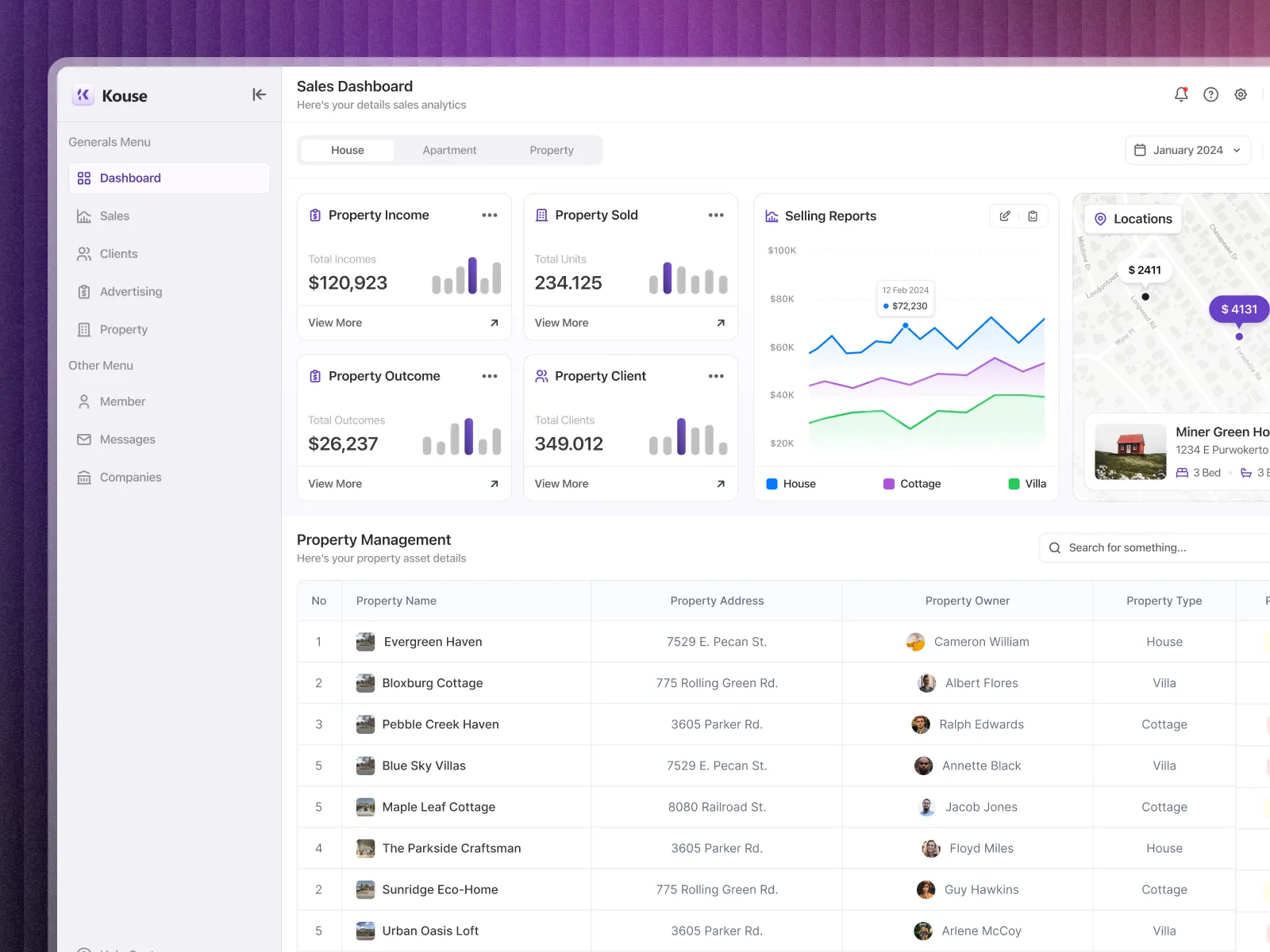Click the View More arrow in Property Outcome

point(495,484)
